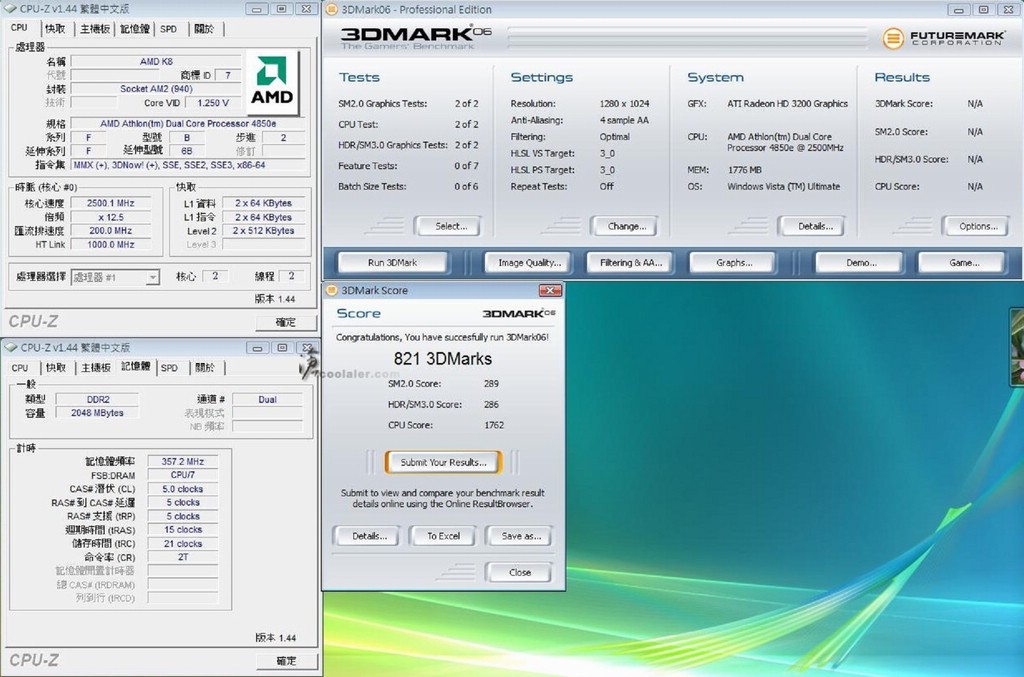Click the OS value 'Windows Vista (TM) Ultimate'

click(x=784, y=187)
